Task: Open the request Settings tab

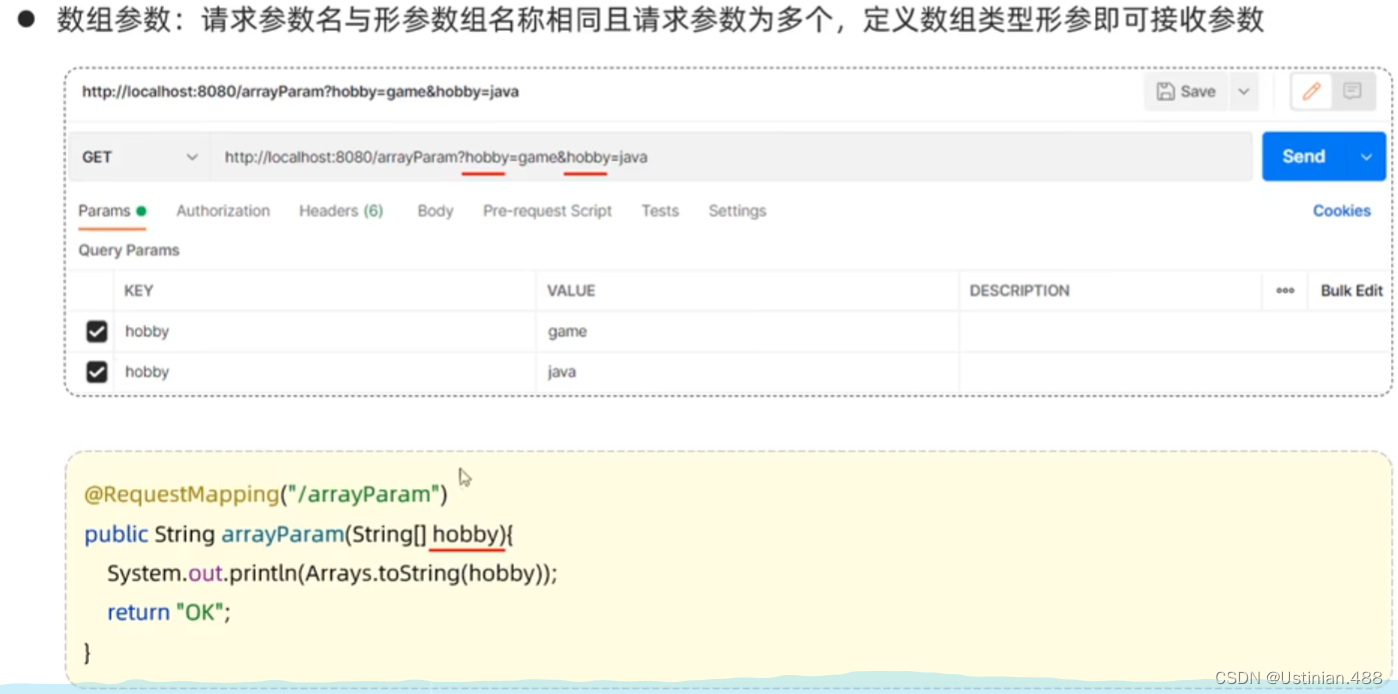Action: click(736, 211)
